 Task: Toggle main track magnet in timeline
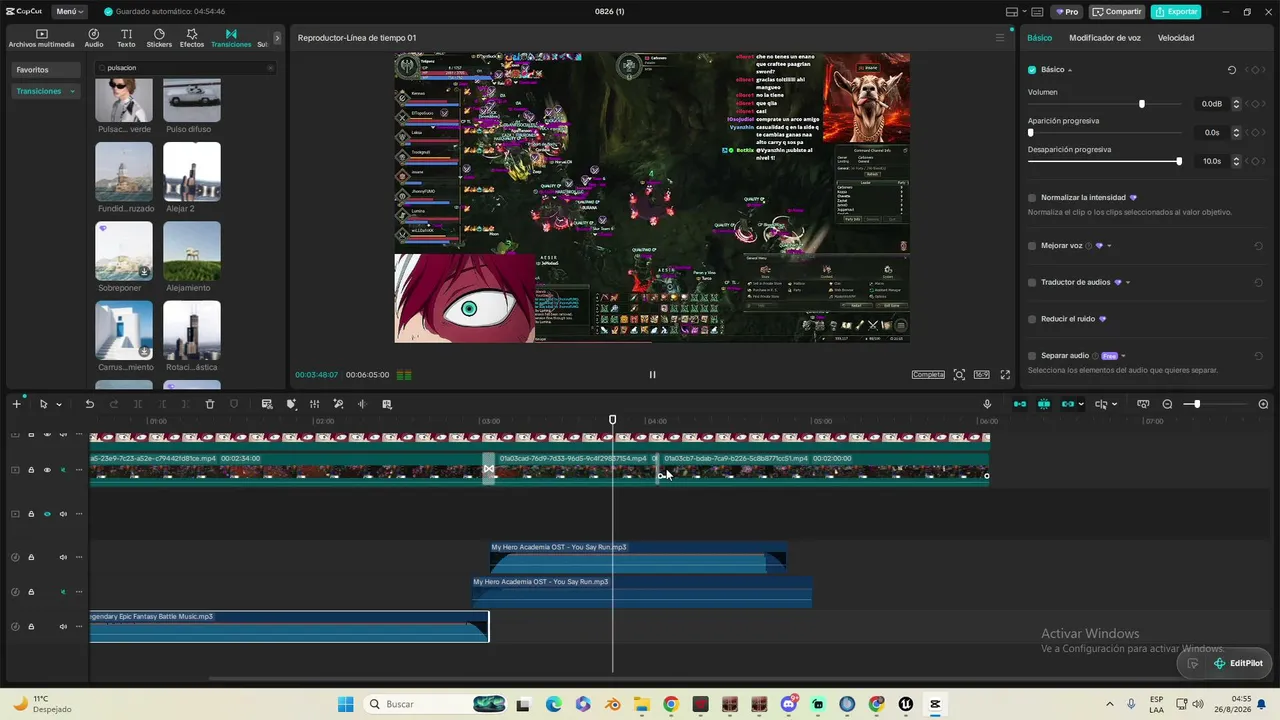click(1019, 404)
